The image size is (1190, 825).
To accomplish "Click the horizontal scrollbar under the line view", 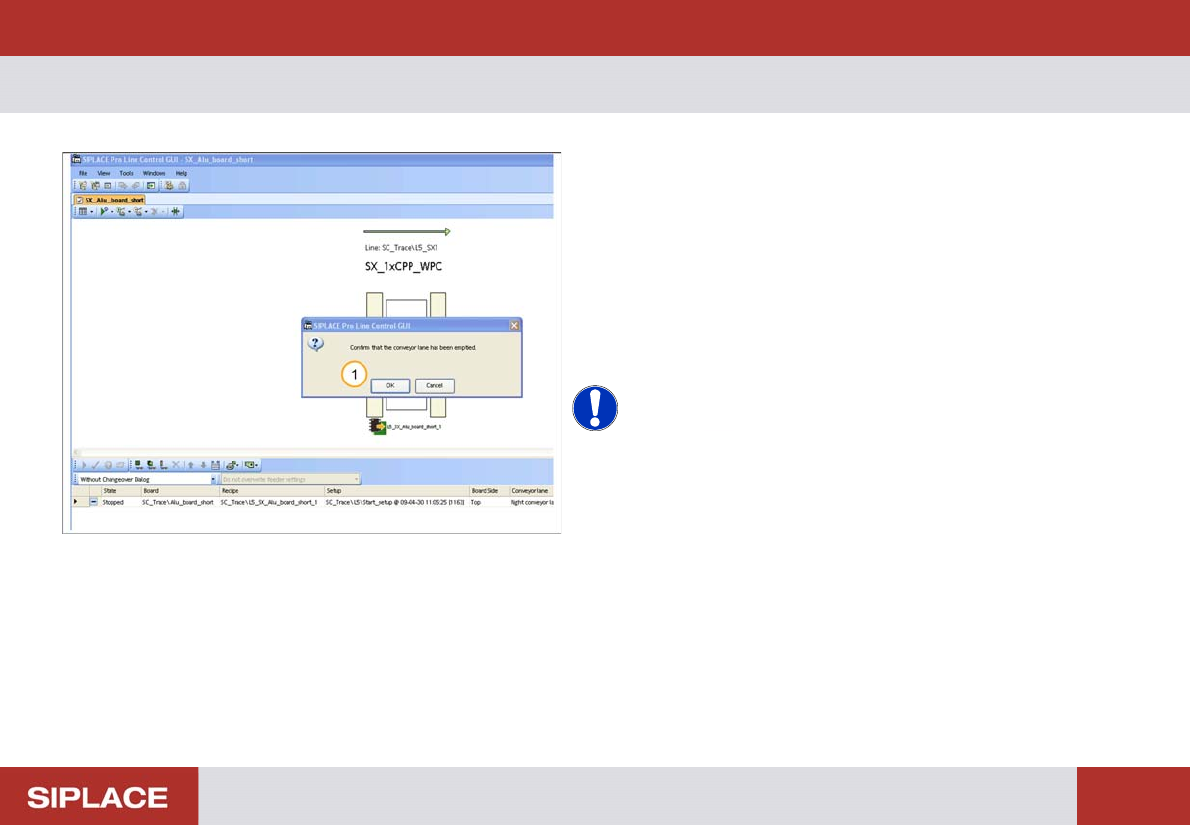I will pos(312,452).
